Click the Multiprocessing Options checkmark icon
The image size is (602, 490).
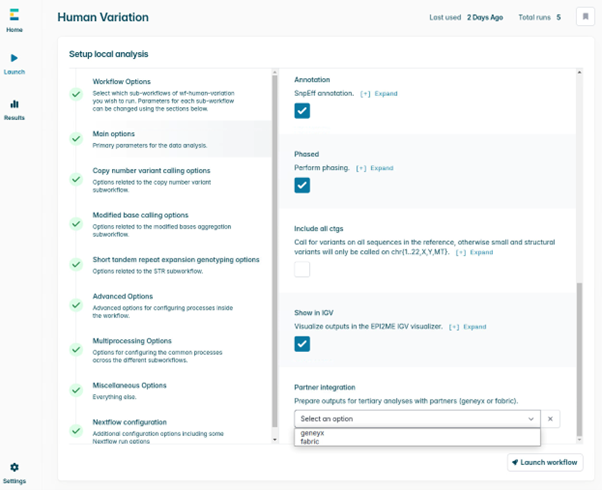click(x=76, y=350)
